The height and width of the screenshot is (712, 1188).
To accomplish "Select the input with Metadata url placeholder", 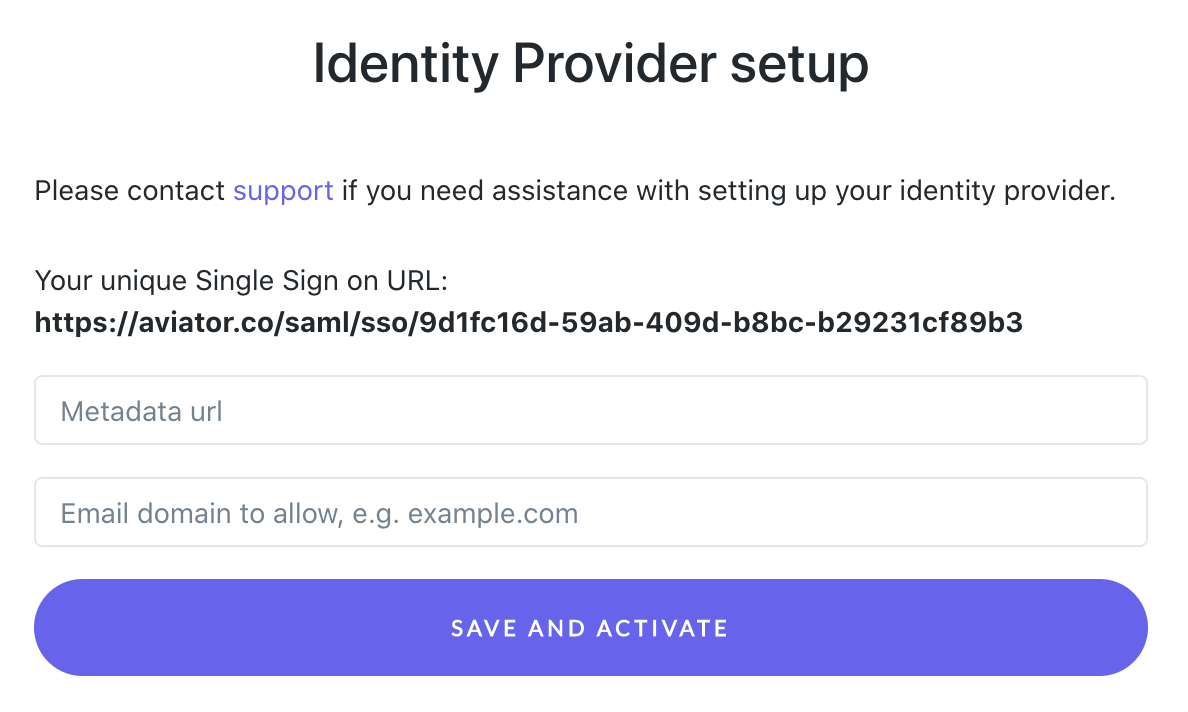I will click(x=590, y=410).
